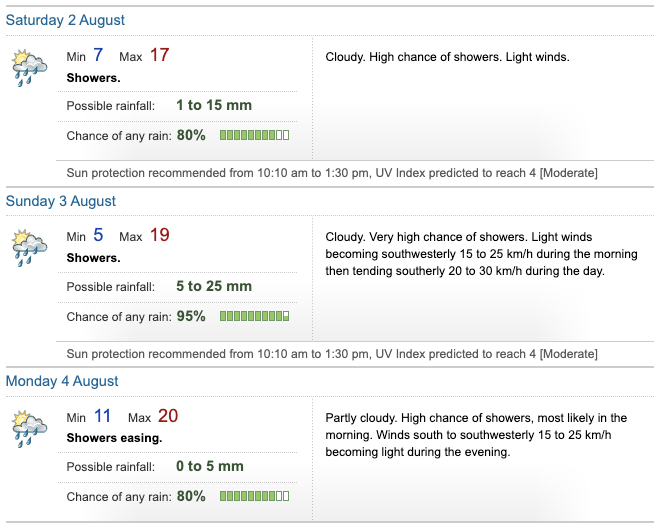Click Sunday's 5 to 25 mm rainfall
This screenshot has height=528, width=654.
[x=214, y=286]
